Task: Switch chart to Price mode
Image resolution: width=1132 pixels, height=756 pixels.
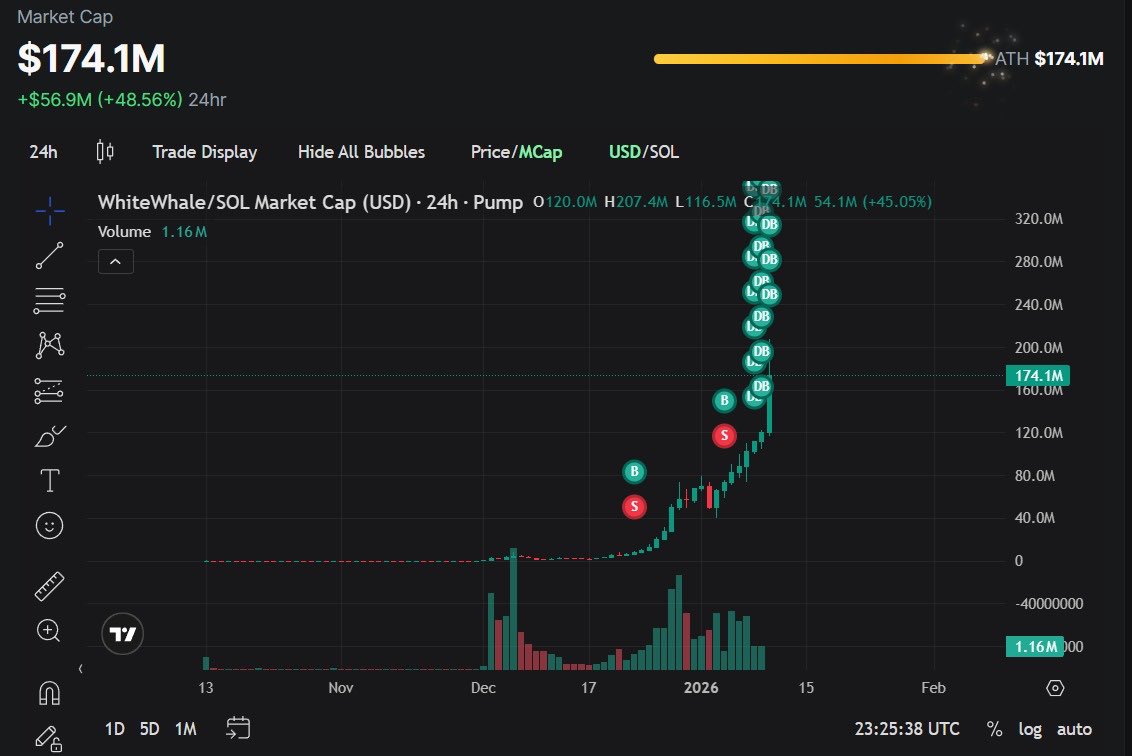Action: click(491, 152)
